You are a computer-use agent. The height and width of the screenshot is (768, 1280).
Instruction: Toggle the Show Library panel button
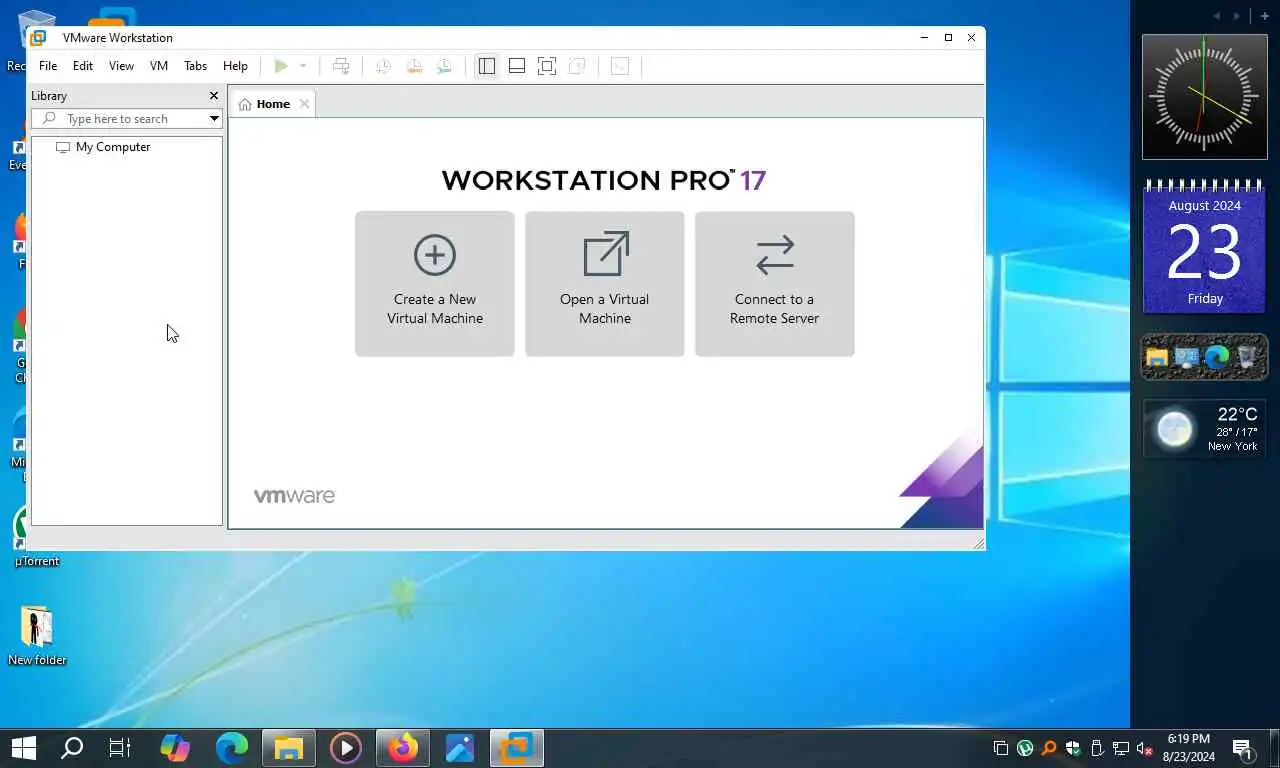click(x=487, y=66)
